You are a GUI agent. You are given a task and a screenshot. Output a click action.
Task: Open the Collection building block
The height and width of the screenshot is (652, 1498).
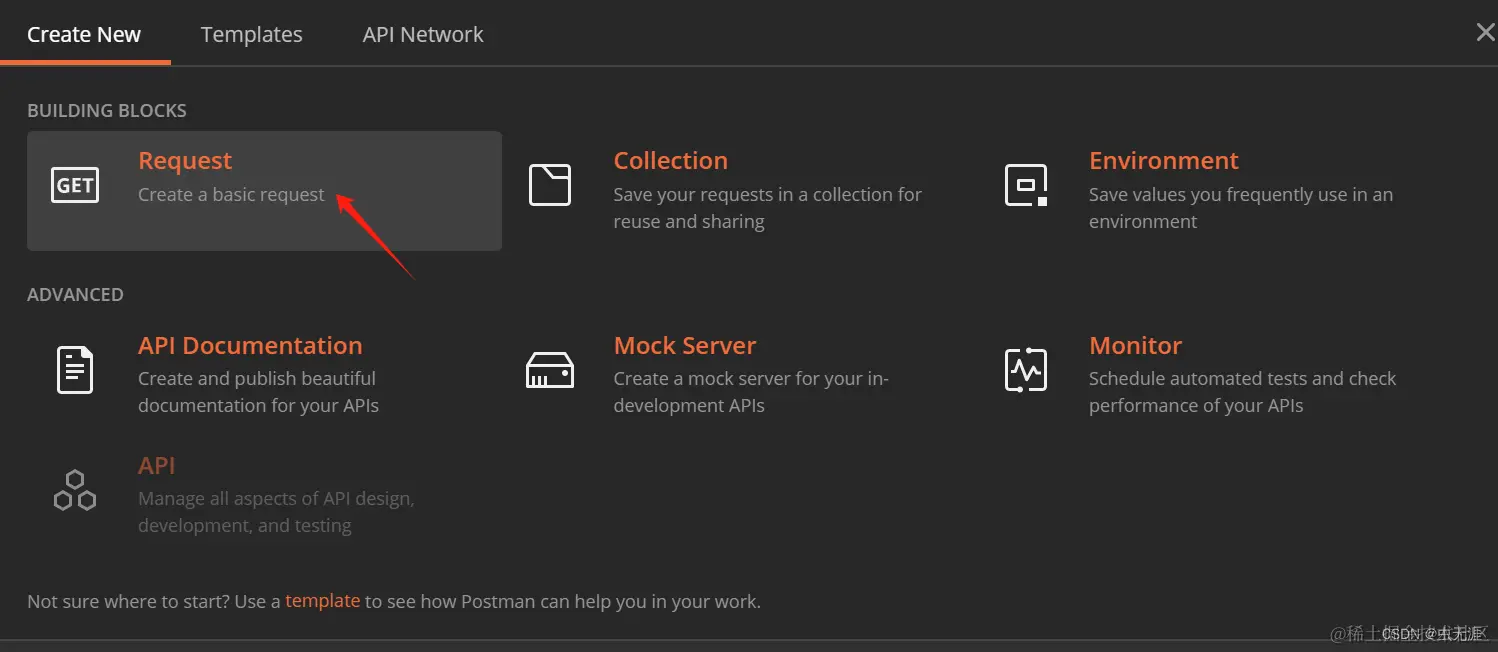[x=671, y=161]
